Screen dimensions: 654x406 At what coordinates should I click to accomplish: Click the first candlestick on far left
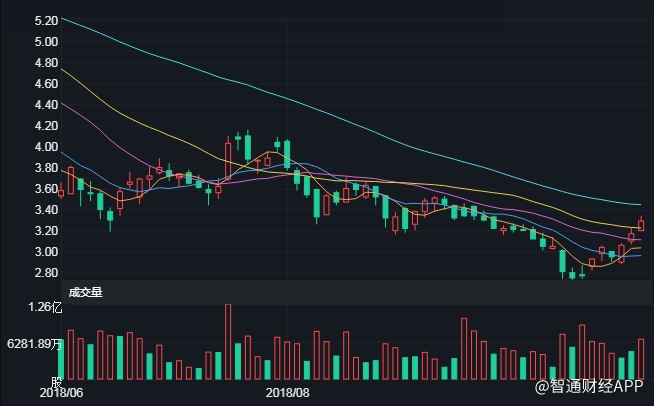tap(61, 192)
